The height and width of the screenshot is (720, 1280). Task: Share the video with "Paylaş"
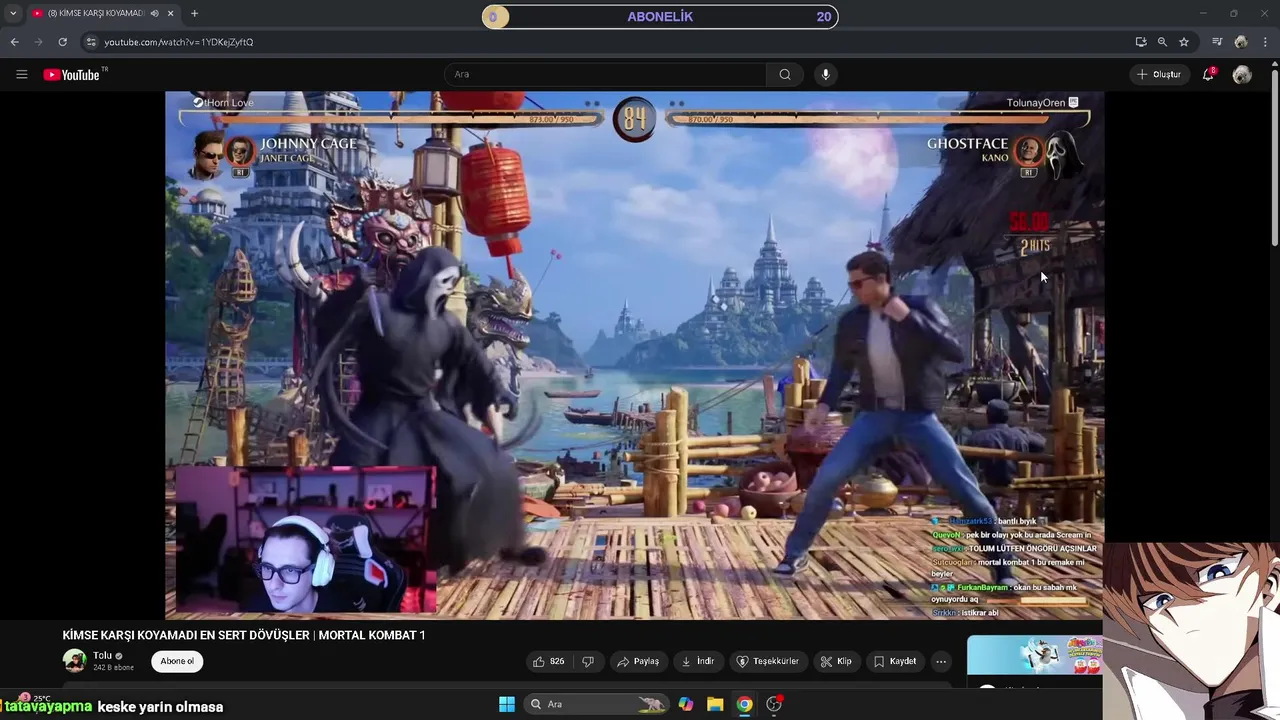638,661
